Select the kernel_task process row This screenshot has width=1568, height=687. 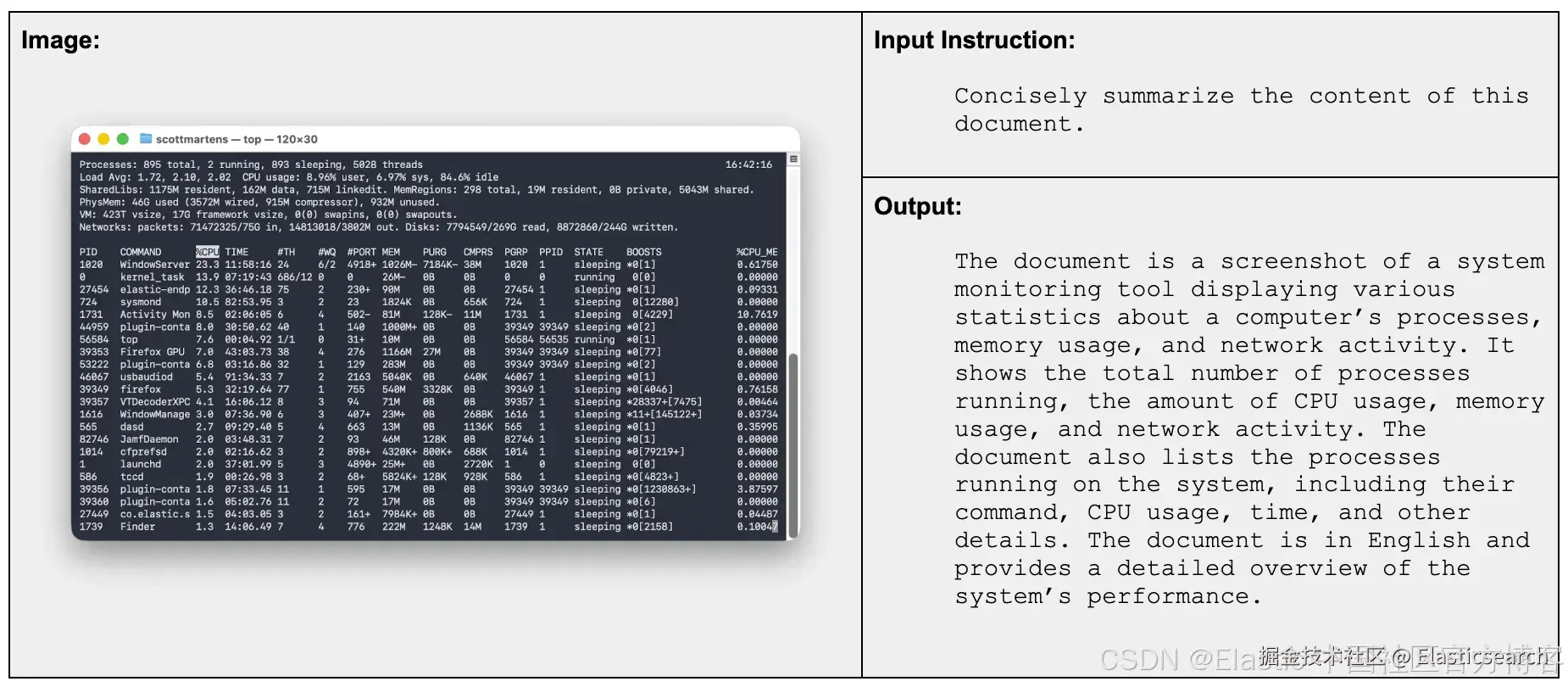(429, 277)
